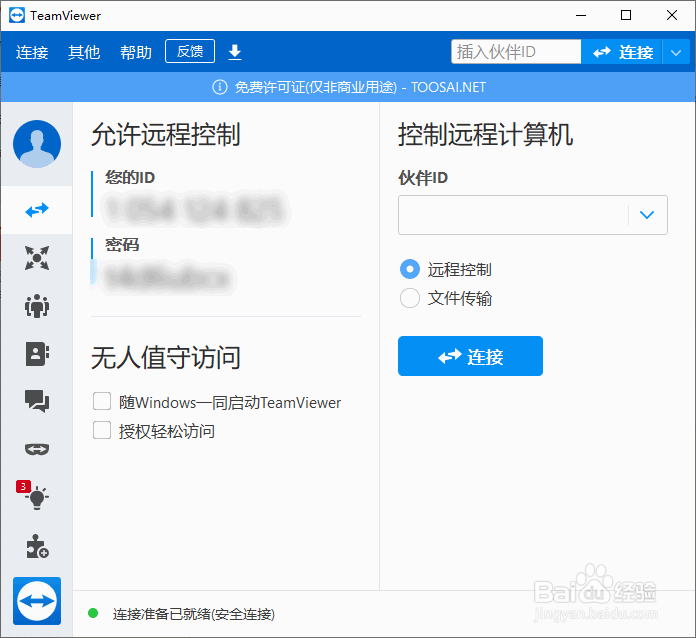The height and width of the screenshot is (638, 696).
Task: Select 文件传输 radio button
Action: click(x=410, y=298)
